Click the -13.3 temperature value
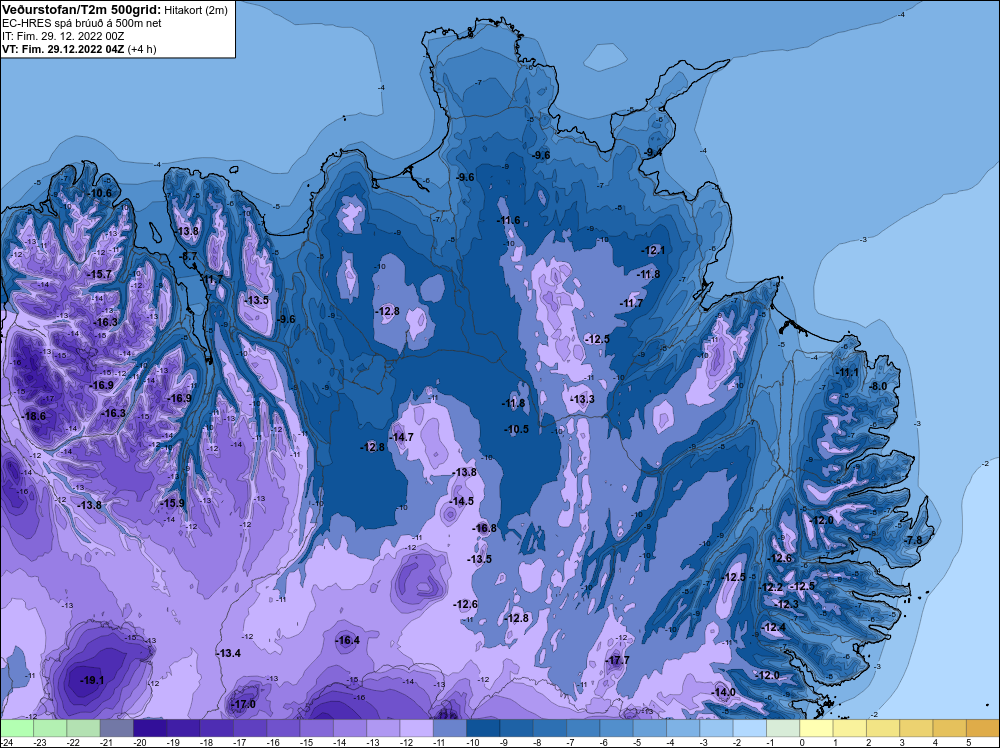Viewport: 1000px width, 748px height. pyautogui.click(x=582, y=399)
